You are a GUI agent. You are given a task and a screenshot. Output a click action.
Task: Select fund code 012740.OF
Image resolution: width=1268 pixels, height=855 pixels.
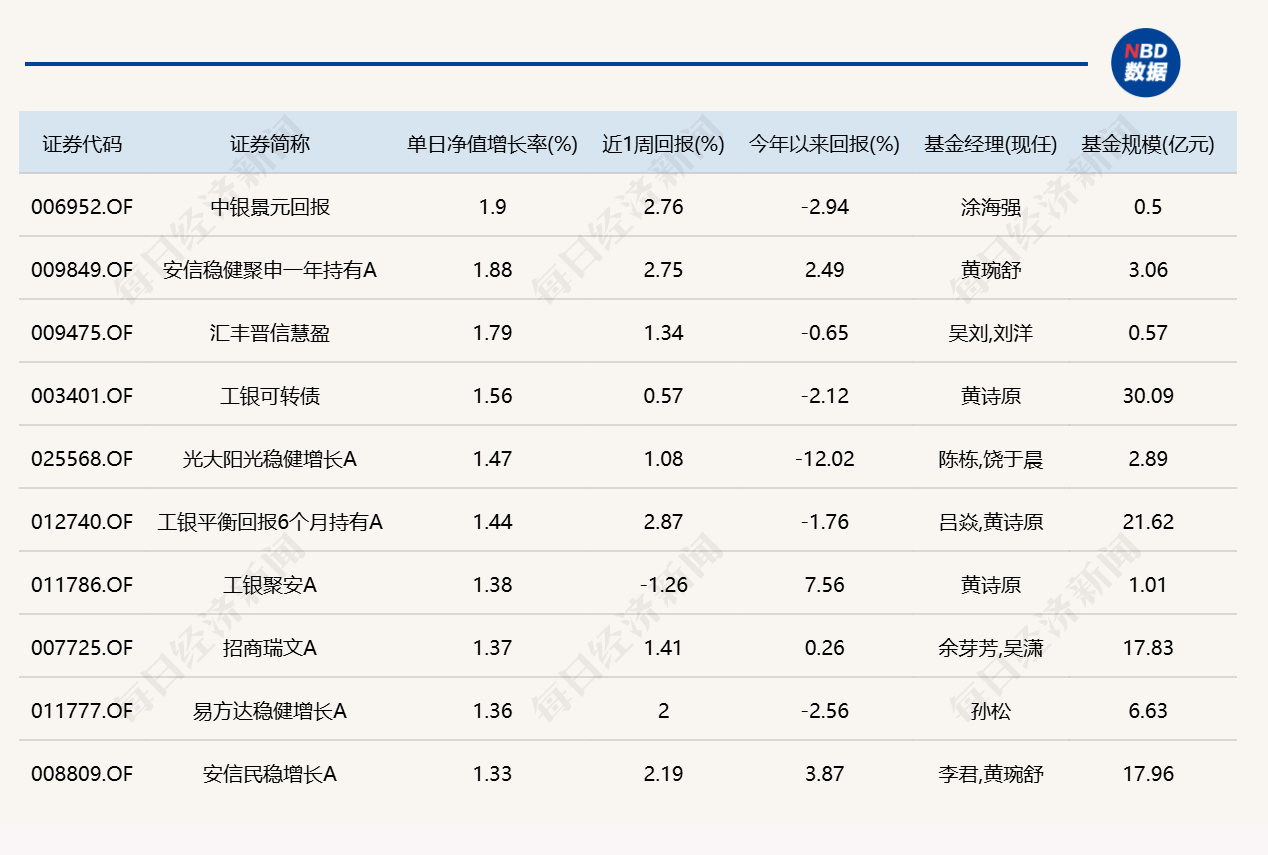tap(82, 522)
